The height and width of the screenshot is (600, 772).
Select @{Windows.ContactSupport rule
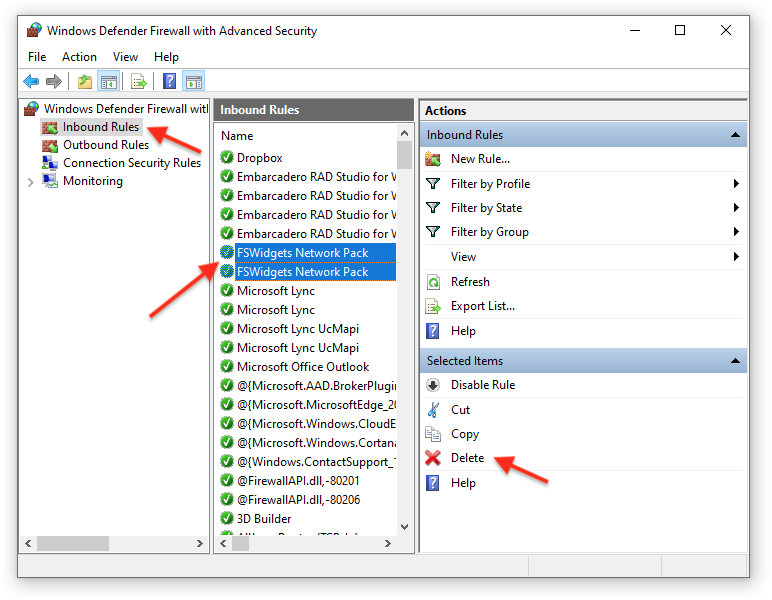pyautogui.click(x=317, y=462)
